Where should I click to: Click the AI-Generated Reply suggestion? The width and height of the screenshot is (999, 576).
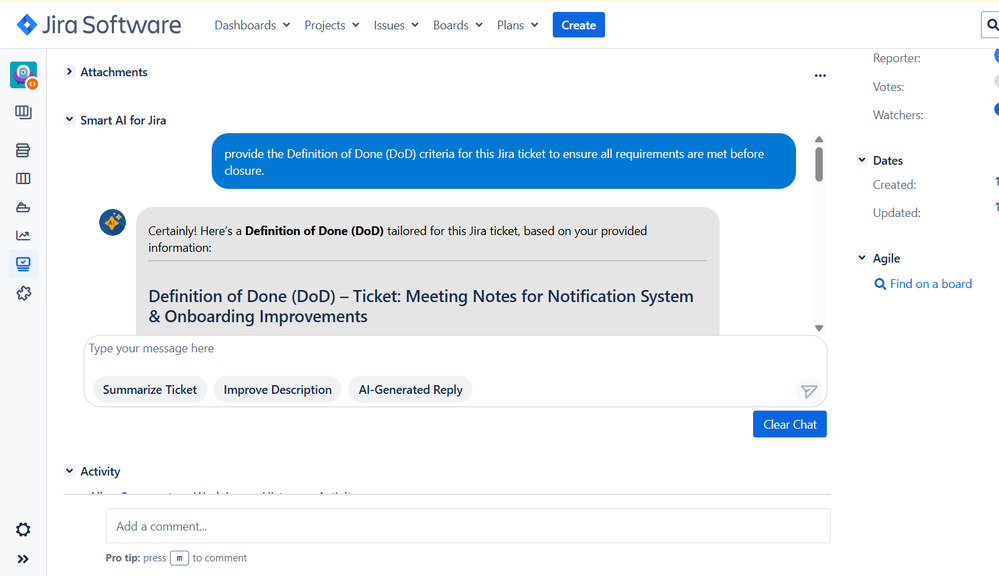(x=410, y=389)
